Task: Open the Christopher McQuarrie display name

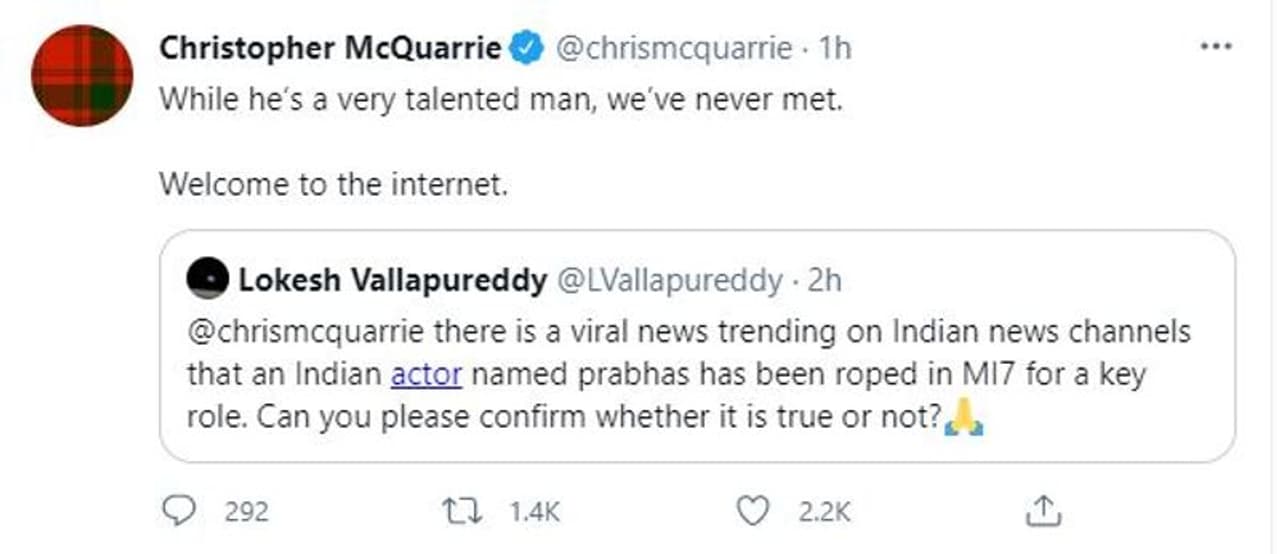Action: [330, 48]
